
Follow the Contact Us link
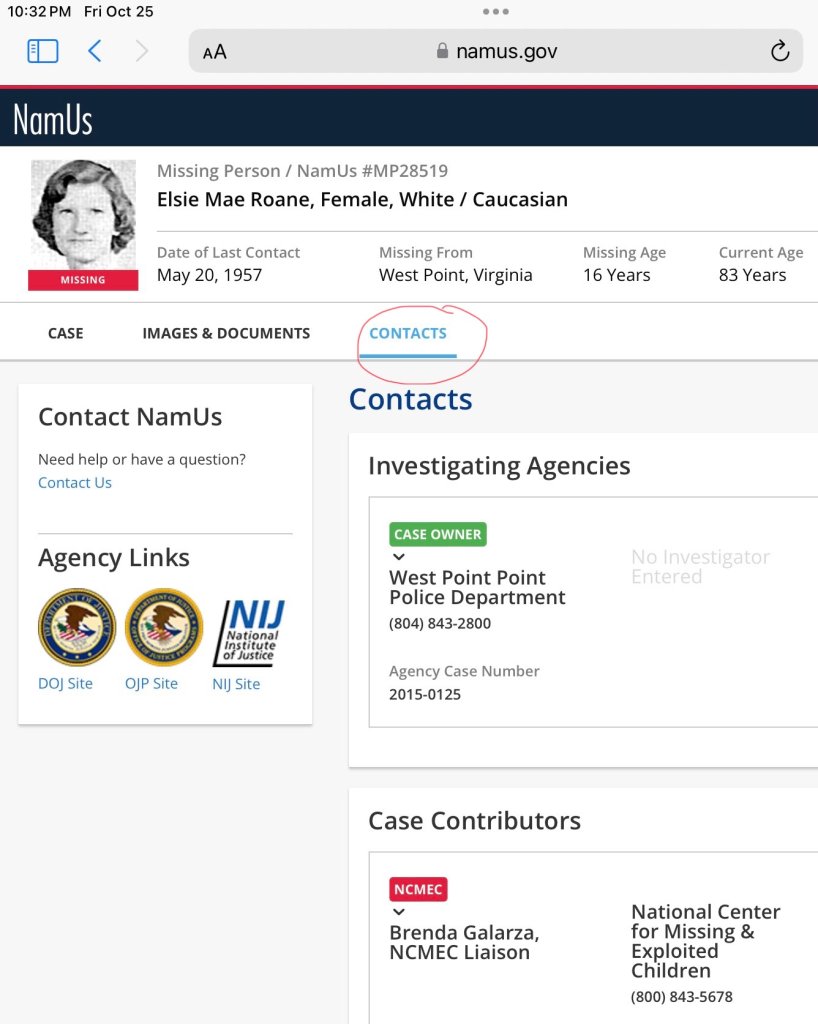75,483
